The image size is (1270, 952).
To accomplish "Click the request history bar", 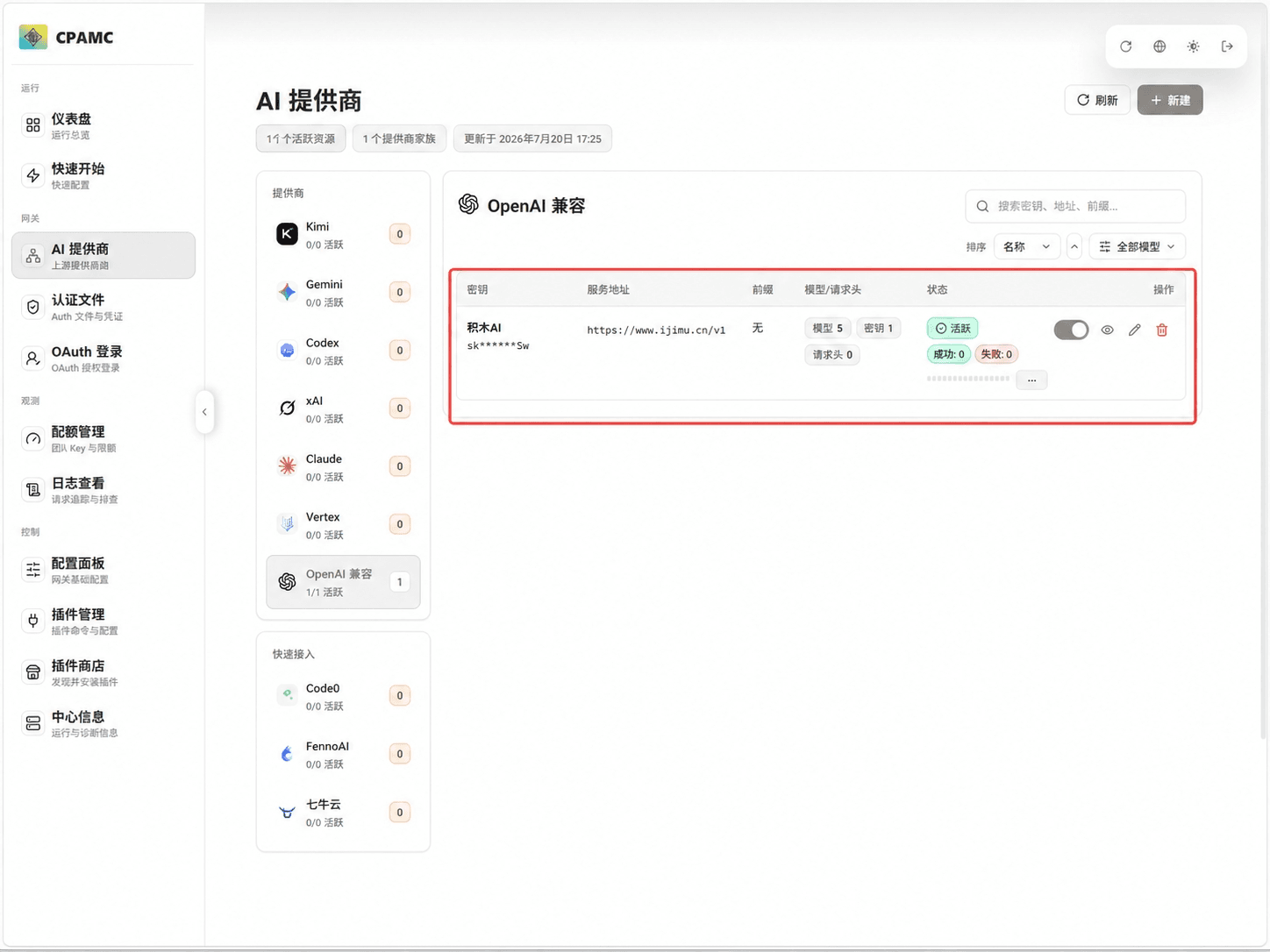I will click(x=968, y=379).
